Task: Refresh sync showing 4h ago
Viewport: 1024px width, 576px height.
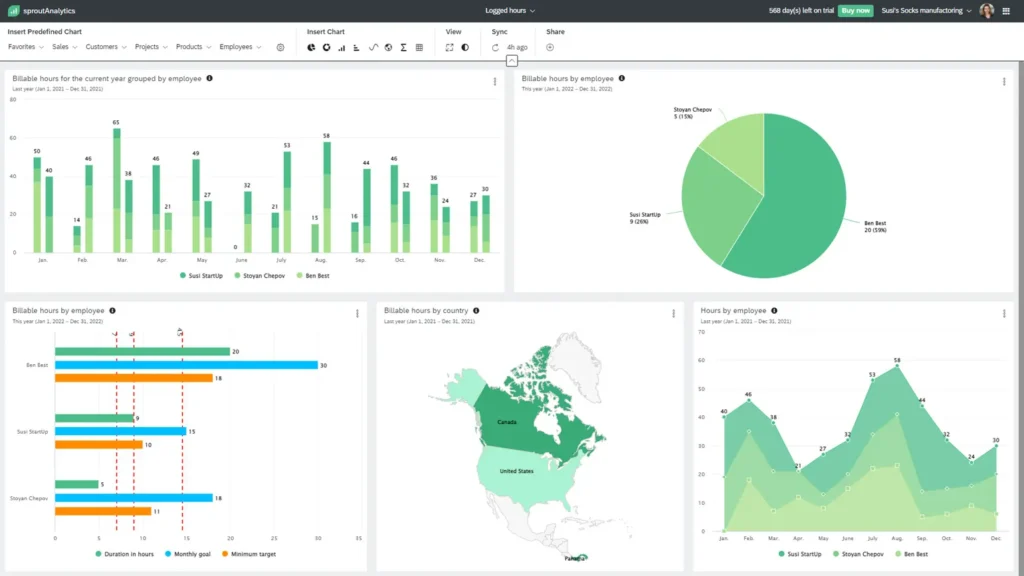Action: coord(495,47)
